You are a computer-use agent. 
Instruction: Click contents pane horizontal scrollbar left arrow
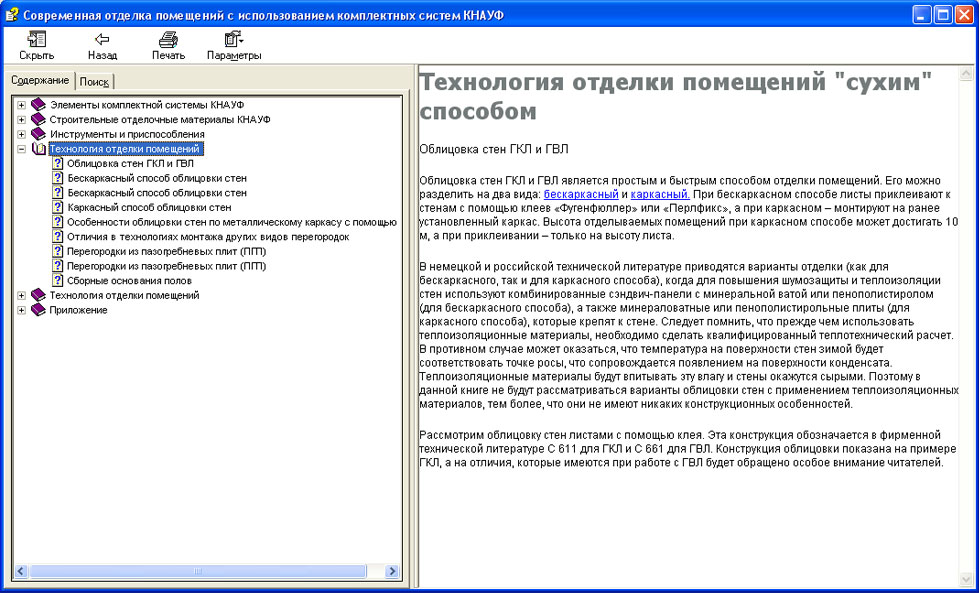[21, 571]
